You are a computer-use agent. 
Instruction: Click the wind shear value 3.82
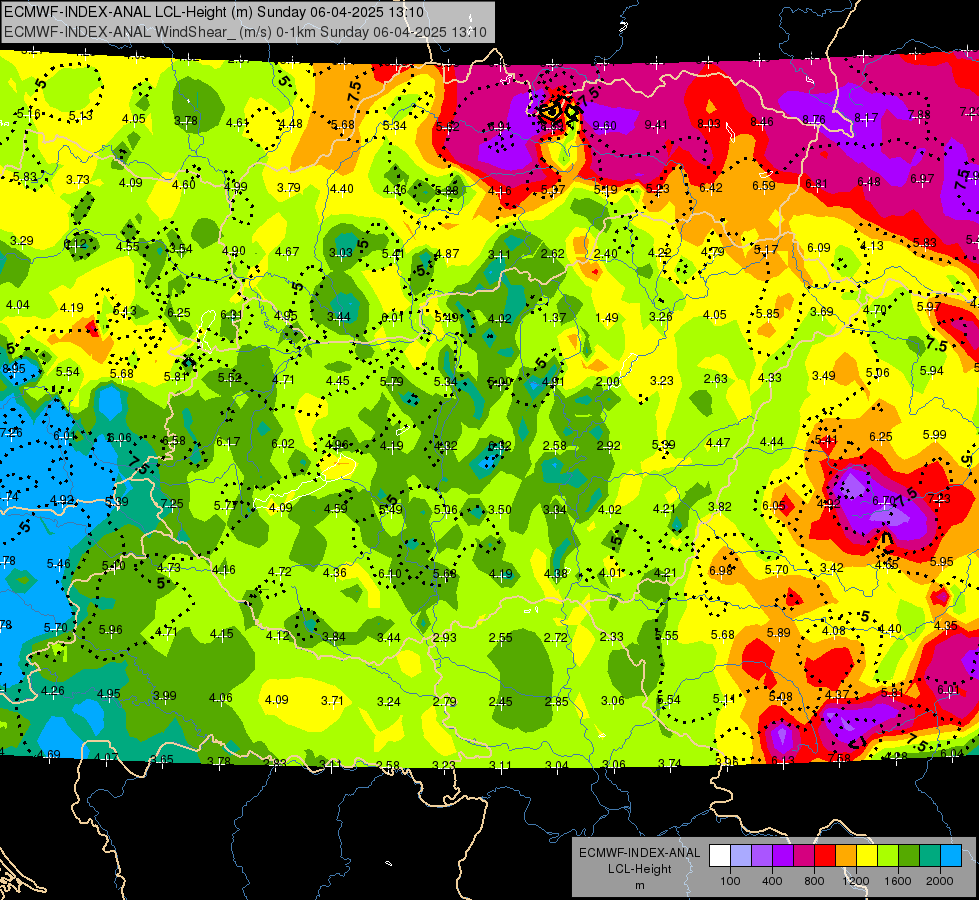click(x=719, y=507)
